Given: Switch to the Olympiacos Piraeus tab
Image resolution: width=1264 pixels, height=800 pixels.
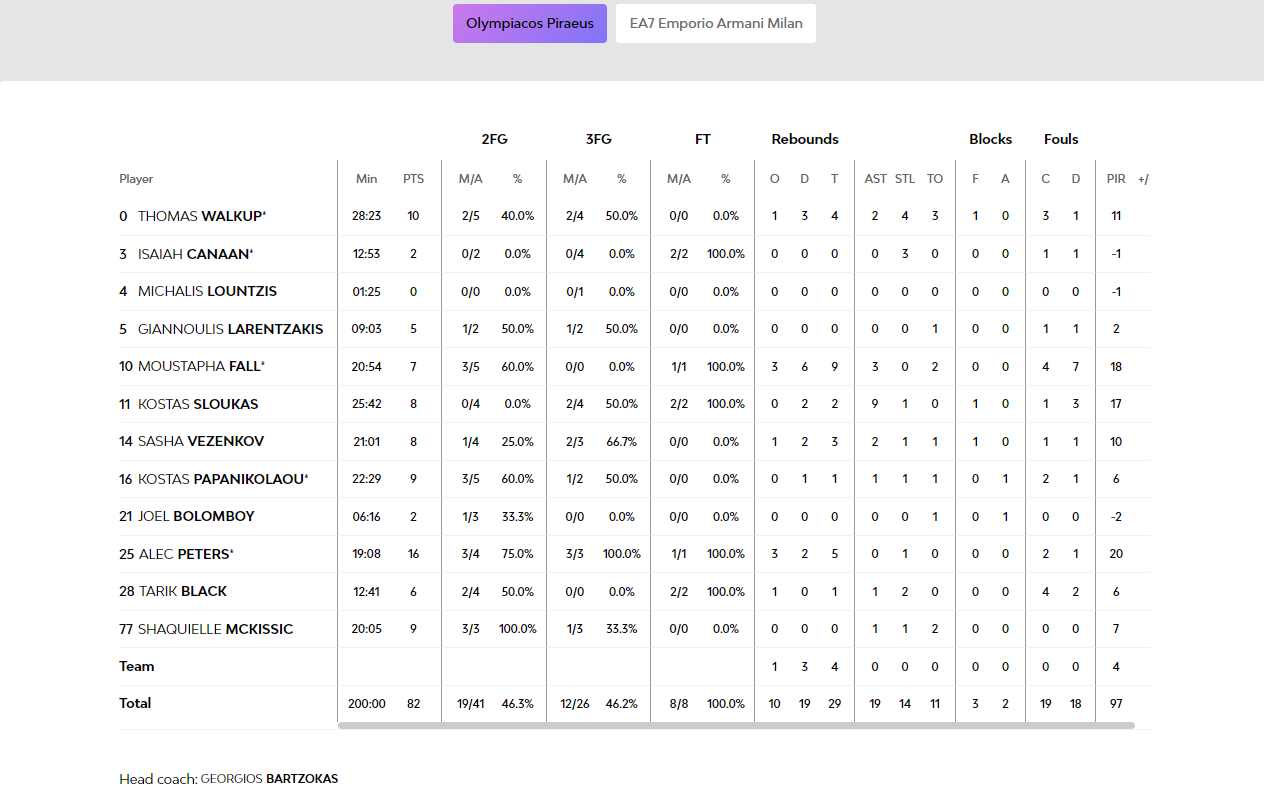Looking at the screenshot, I should click(x=529, y=23).
